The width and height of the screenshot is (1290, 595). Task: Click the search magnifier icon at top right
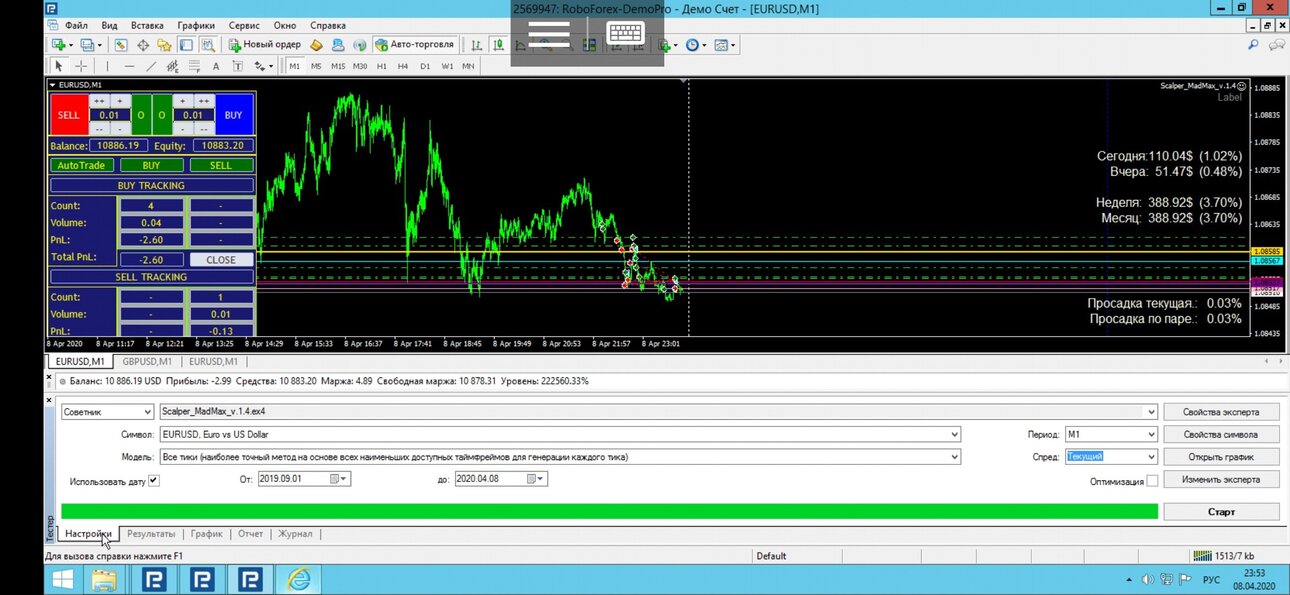[1253, 45]
